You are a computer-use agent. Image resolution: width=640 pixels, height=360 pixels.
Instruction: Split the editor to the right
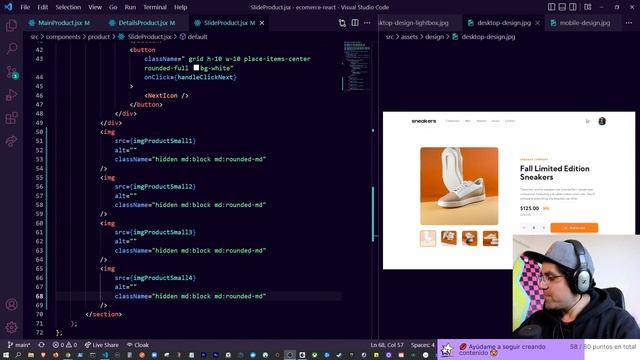tap(355, 23)
